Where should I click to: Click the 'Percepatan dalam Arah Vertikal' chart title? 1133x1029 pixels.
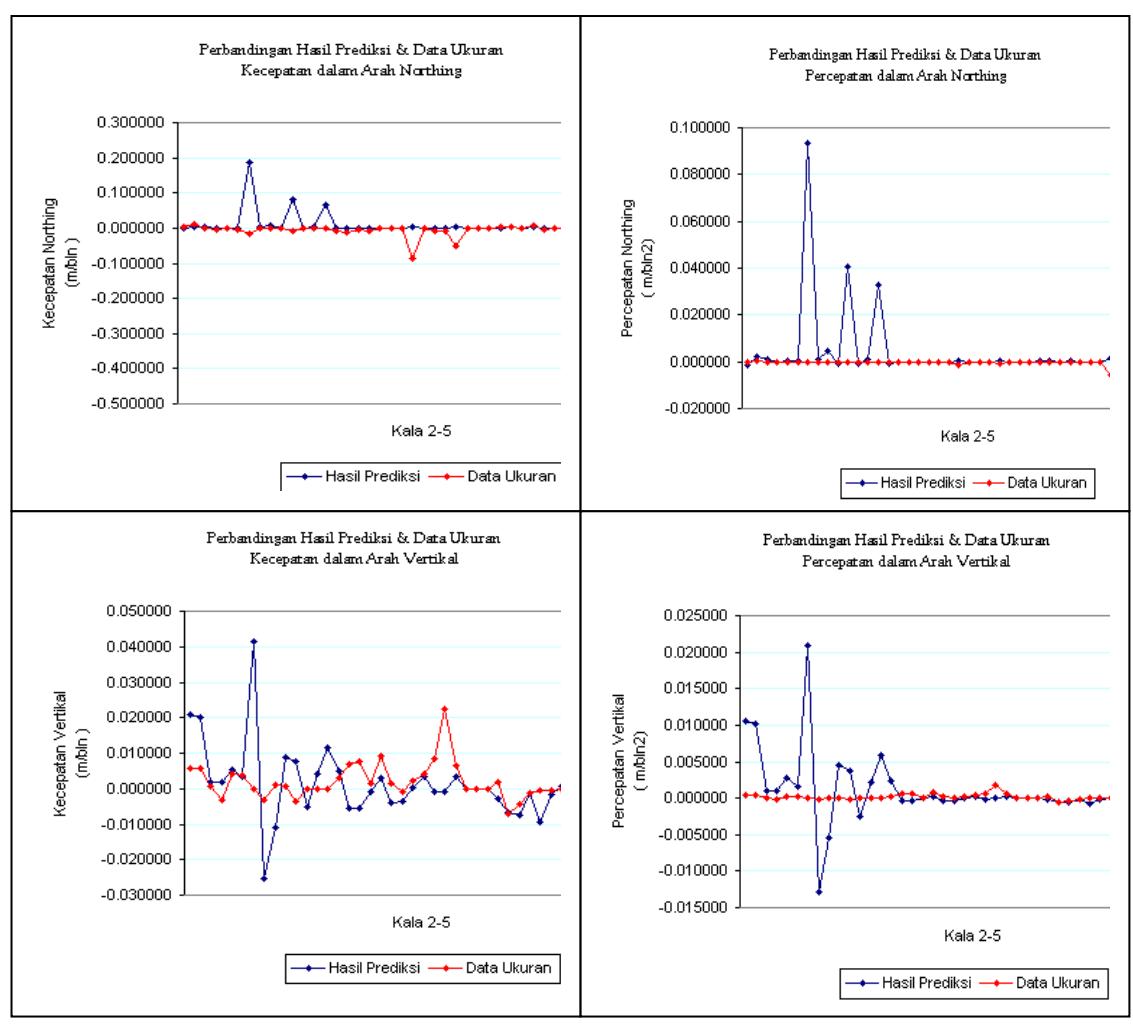click(x=905, y=561)
